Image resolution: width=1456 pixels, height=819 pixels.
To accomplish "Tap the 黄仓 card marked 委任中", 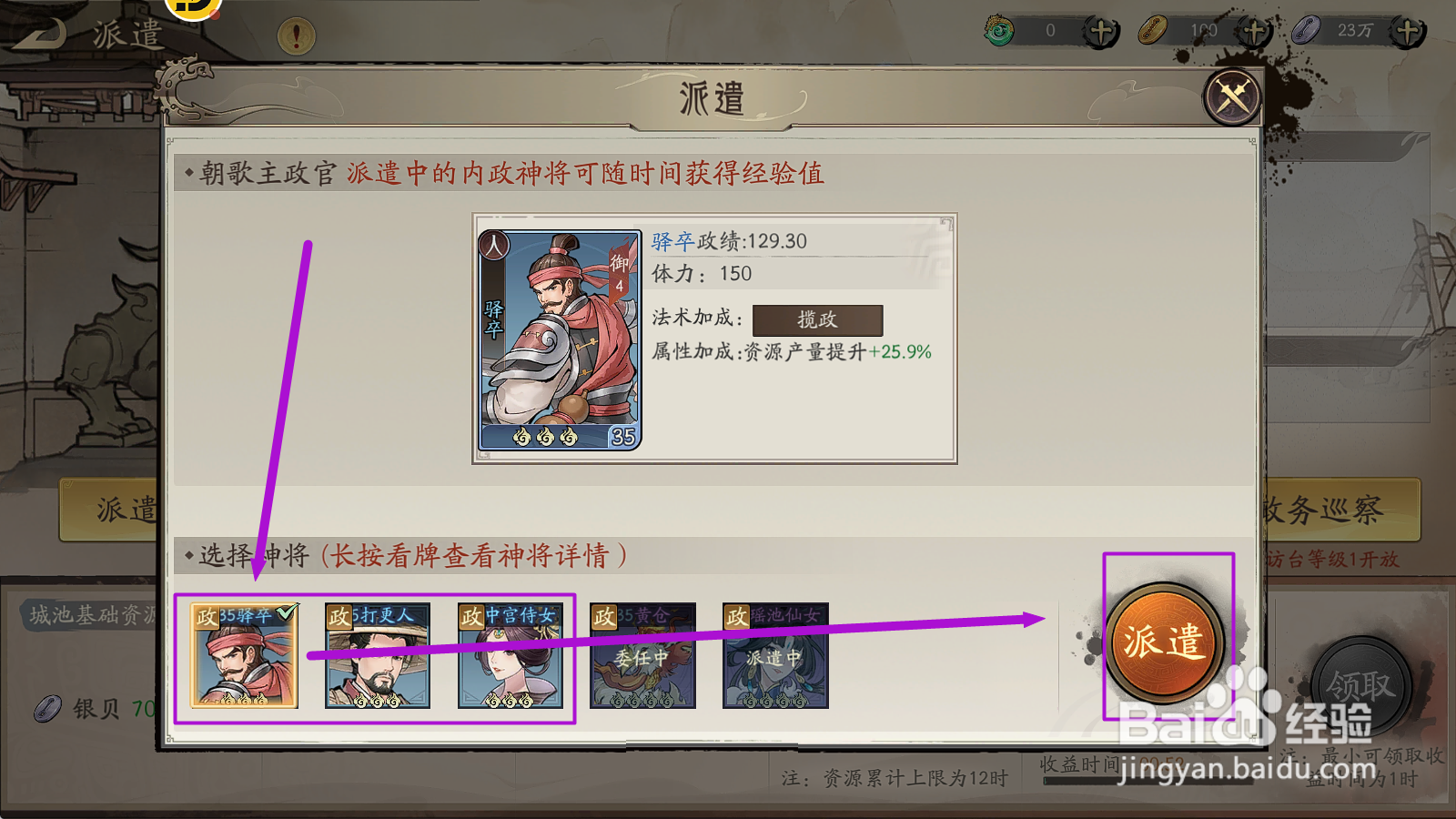I will tap(642, 655).
